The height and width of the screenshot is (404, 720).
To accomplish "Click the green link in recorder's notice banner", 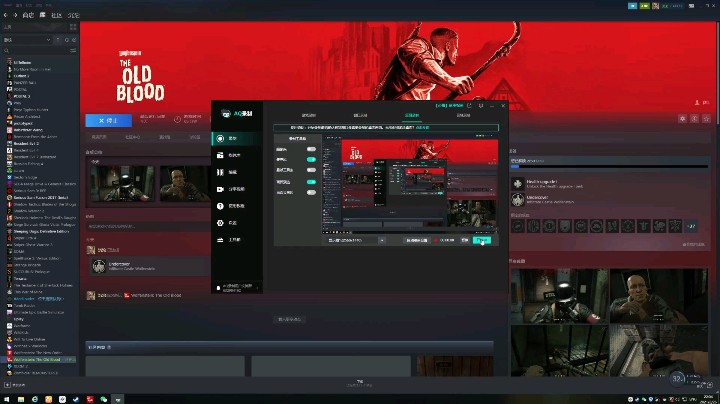I will coord(422,128).
